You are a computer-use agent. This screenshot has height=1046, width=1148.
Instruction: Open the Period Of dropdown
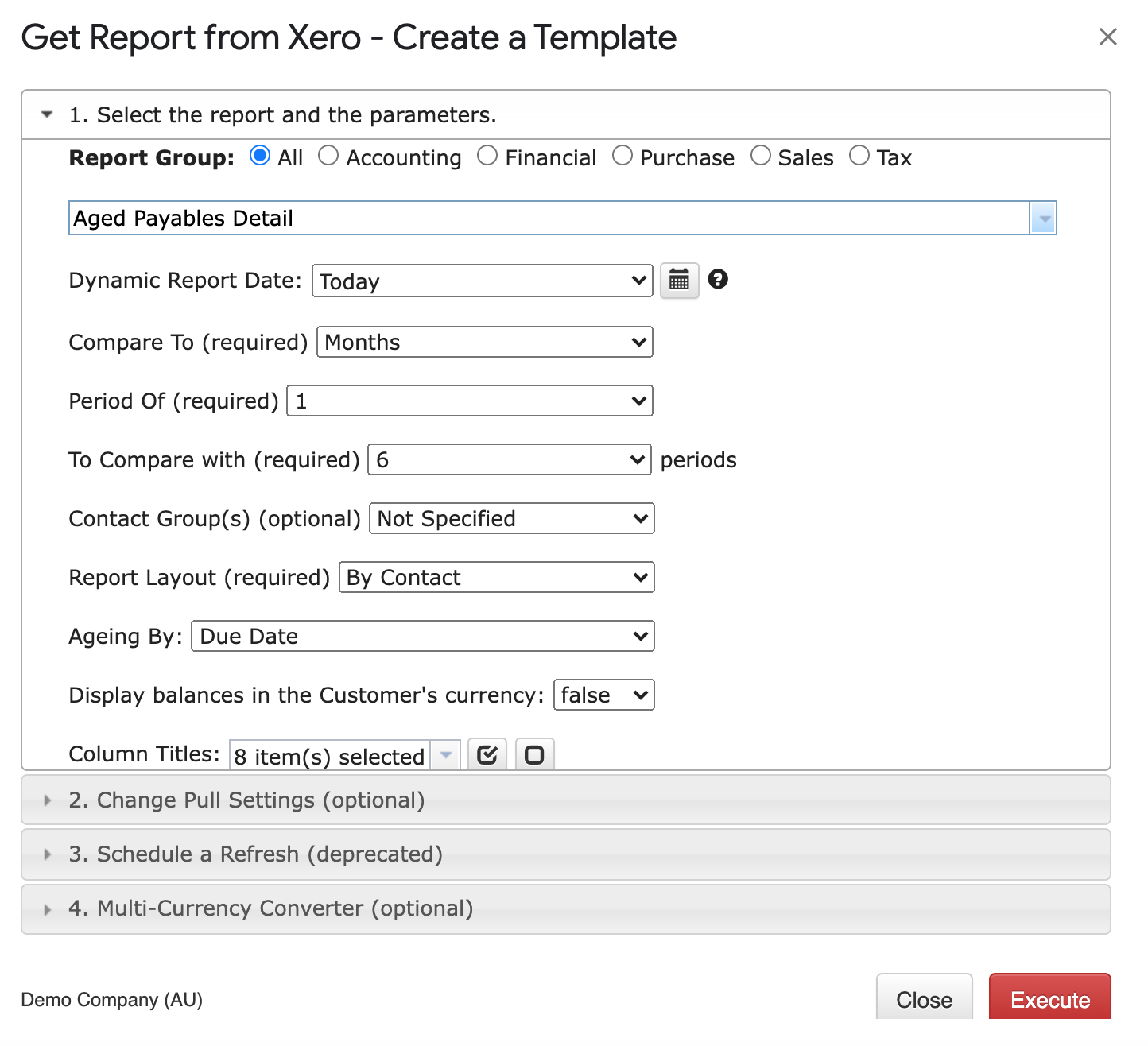tap(470, 401)
